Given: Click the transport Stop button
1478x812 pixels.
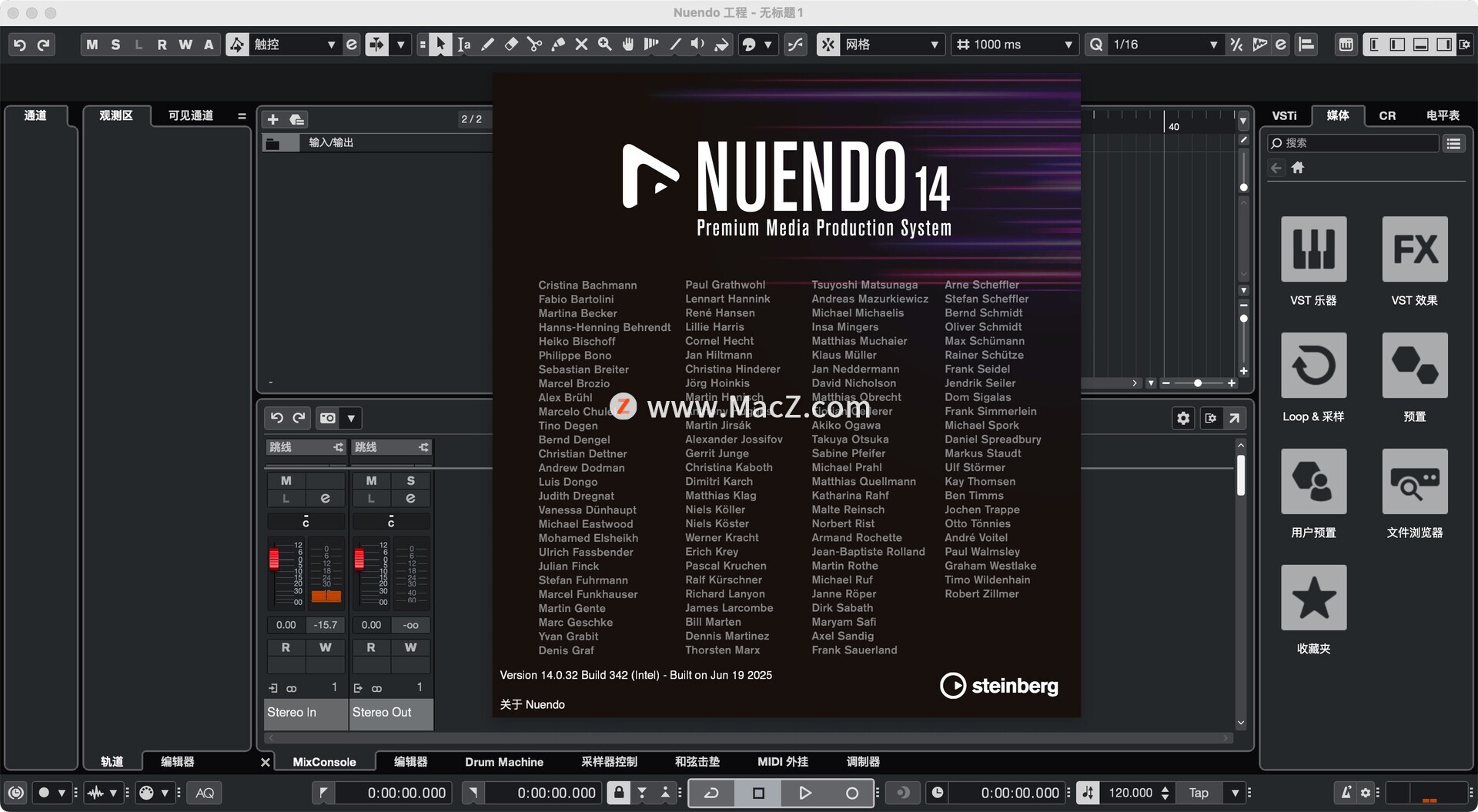Looking at the screenshot, I should [x=758, y=793].
